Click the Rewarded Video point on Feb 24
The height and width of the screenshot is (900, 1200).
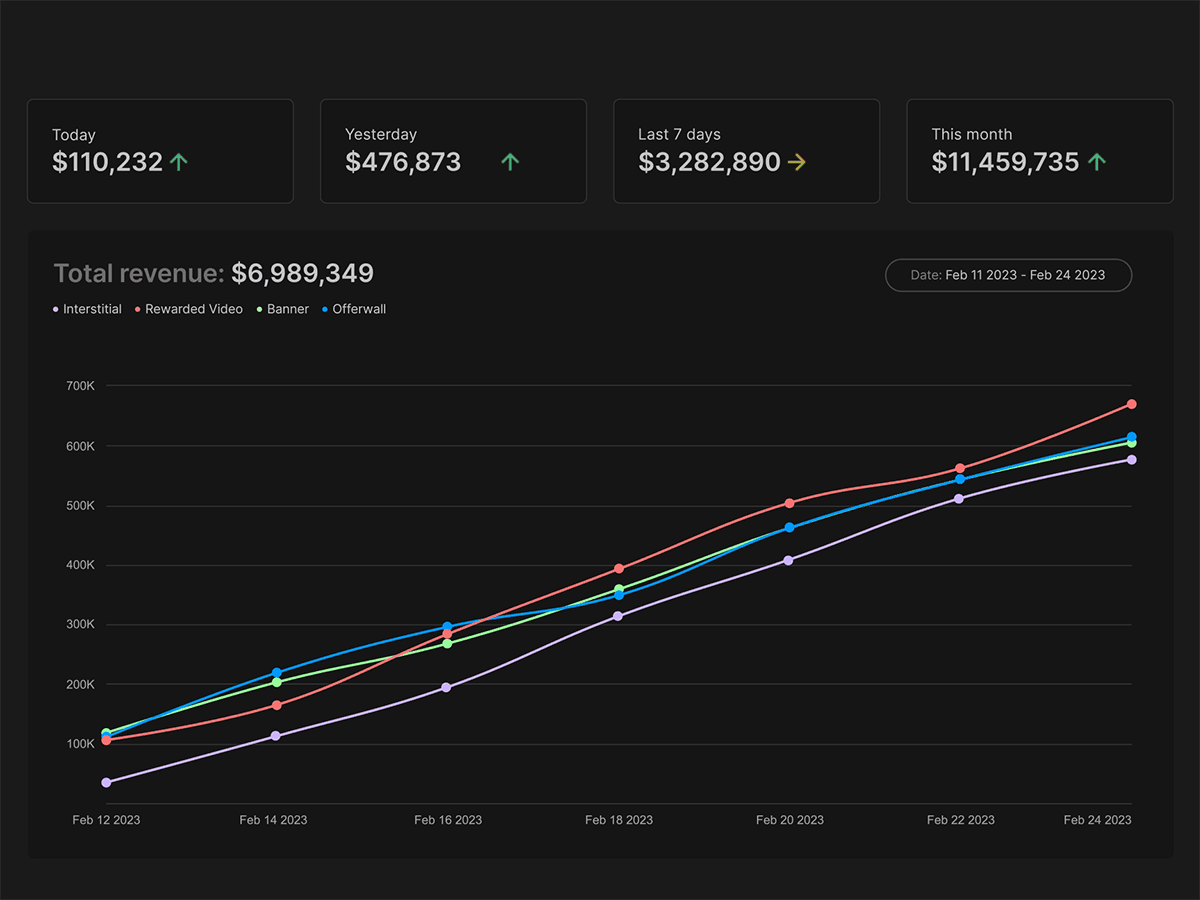point(1131,404)
